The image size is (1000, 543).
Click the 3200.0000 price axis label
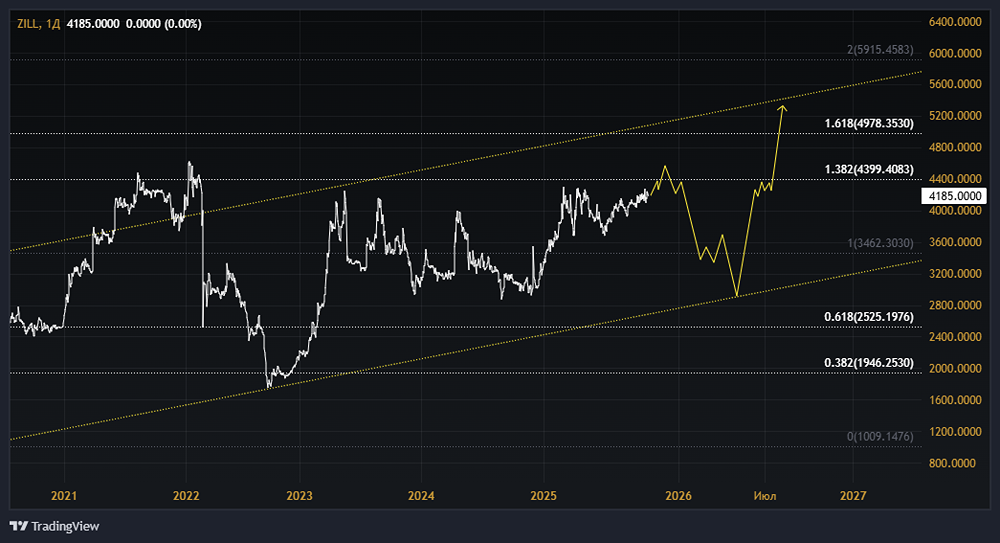coord(955,274)
